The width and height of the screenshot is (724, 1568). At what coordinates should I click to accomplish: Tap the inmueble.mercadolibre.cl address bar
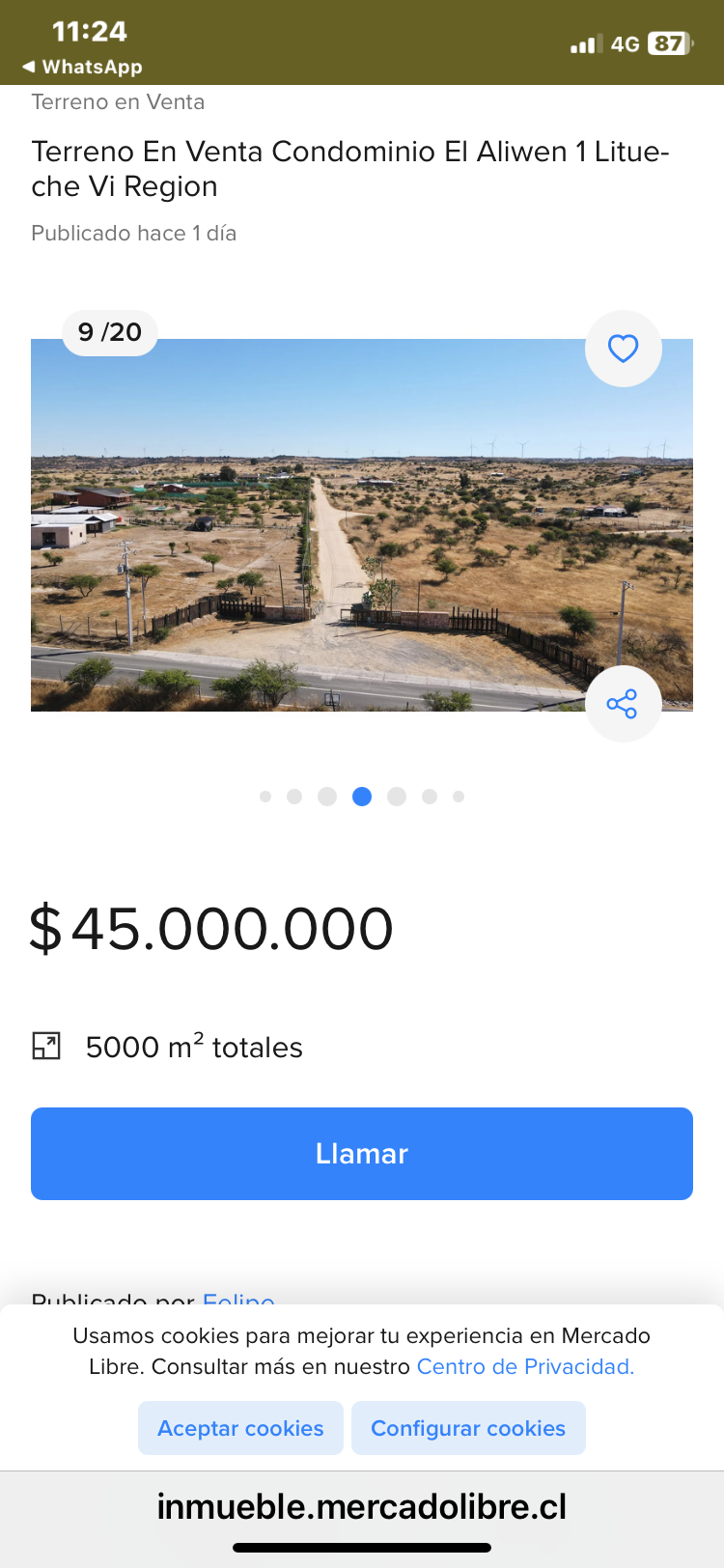[x=362, y=1506]
